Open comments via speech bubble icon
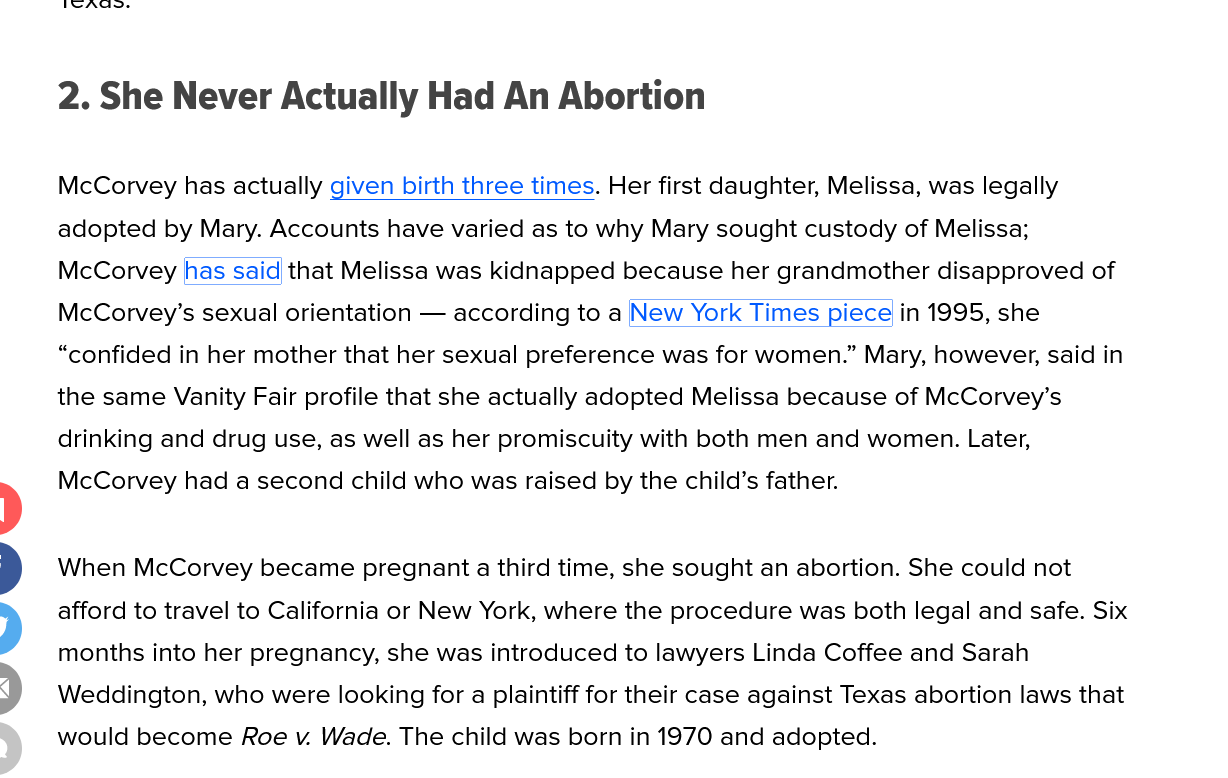This screenshot has width=1228, height=778. tap(8, 748)
